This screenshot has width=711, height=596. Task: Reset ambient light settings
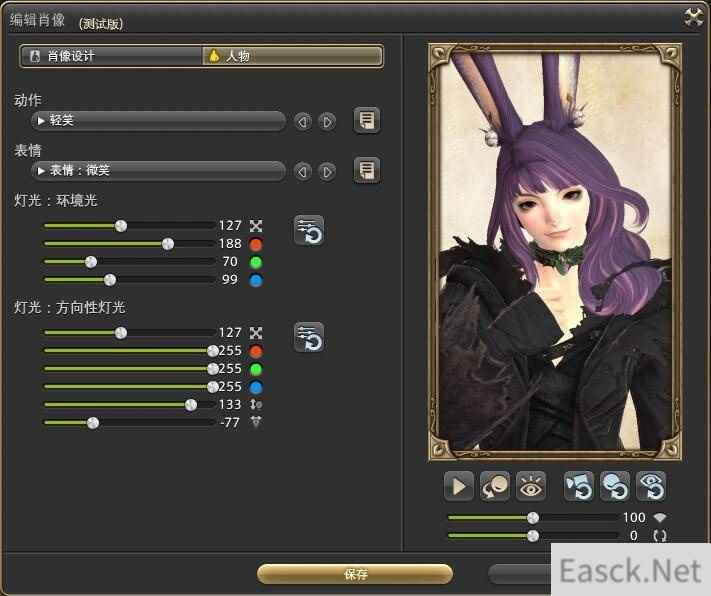pos(309,230)
